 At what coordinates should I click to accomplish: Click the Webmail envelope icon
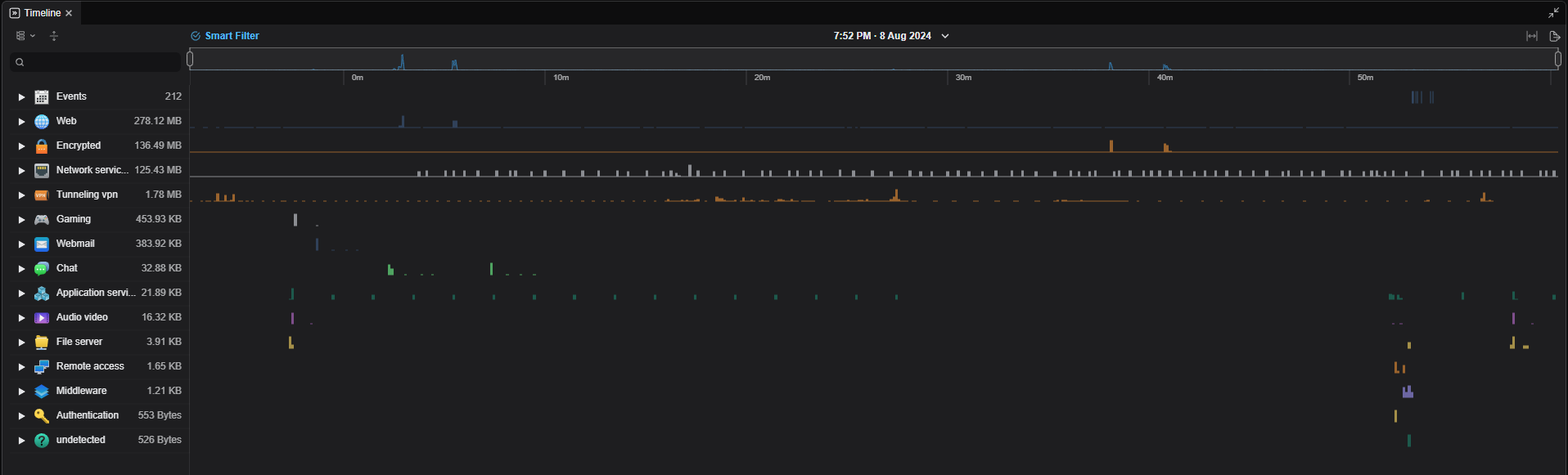click(x=42, y=244)
